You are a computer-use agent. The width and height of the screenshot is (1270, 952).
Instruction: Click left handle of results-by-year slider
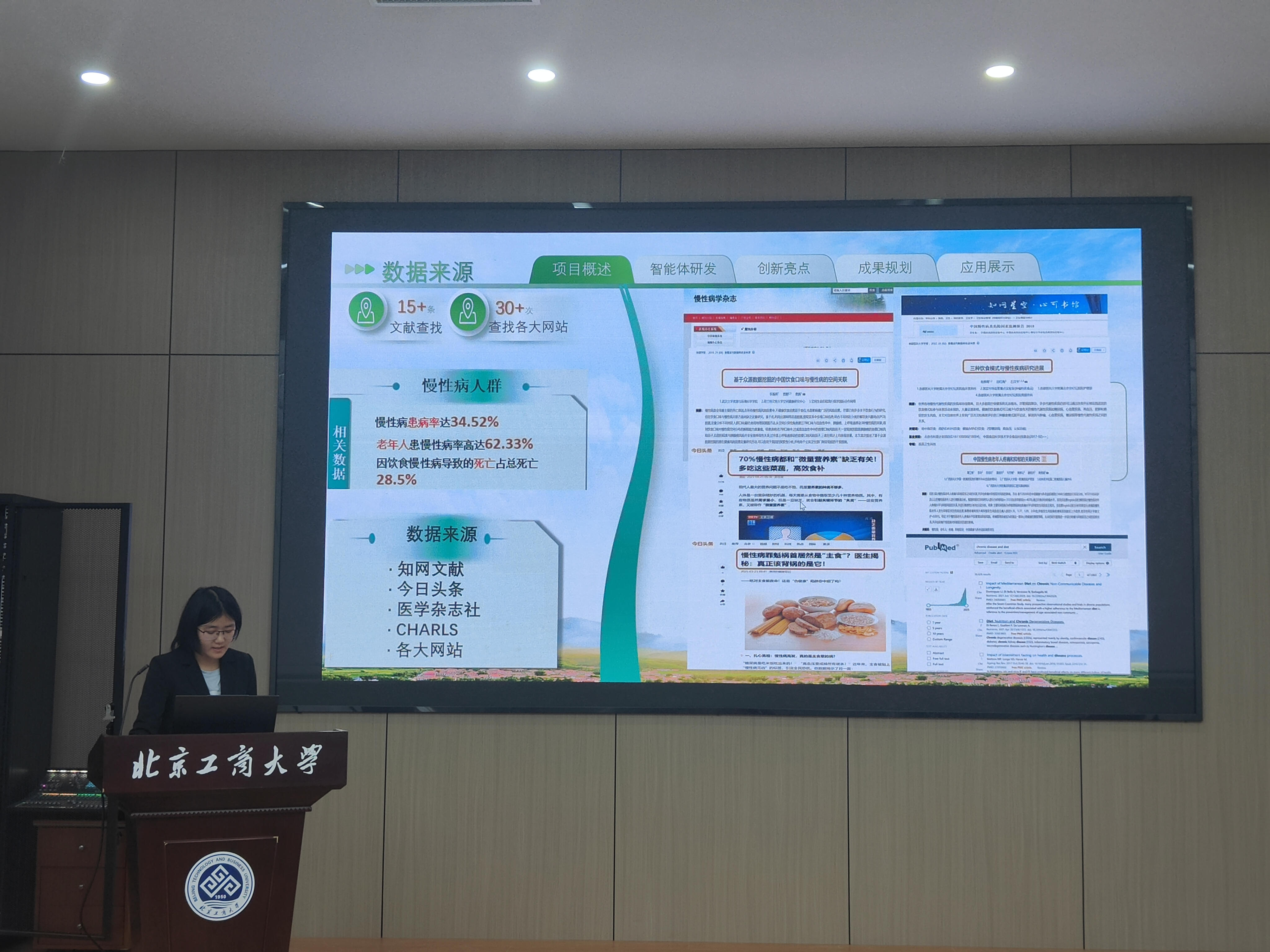tap(928, 605)
